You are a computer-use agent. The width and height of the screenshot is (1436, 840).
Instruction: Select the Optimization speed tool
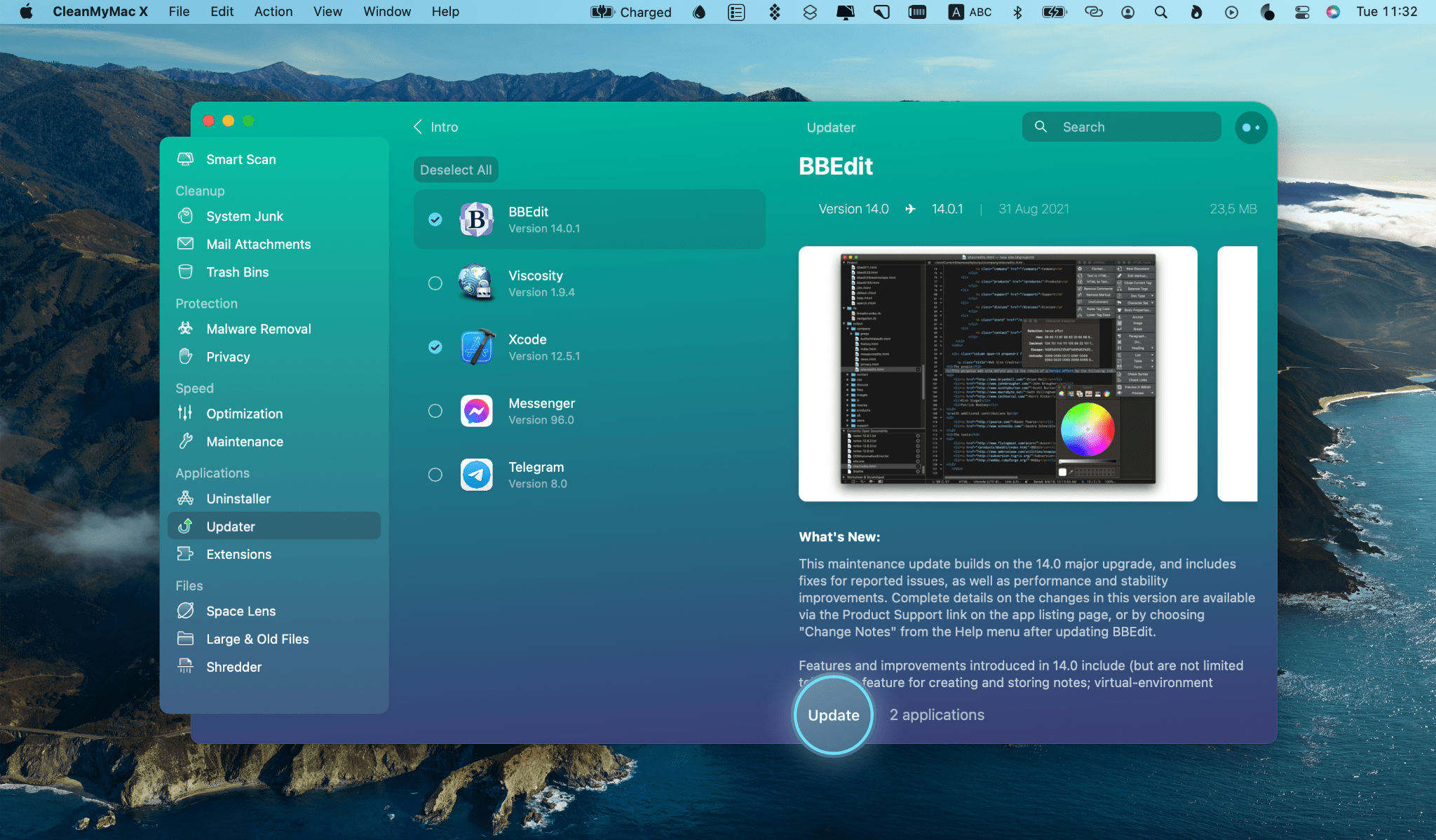(244, 413)
